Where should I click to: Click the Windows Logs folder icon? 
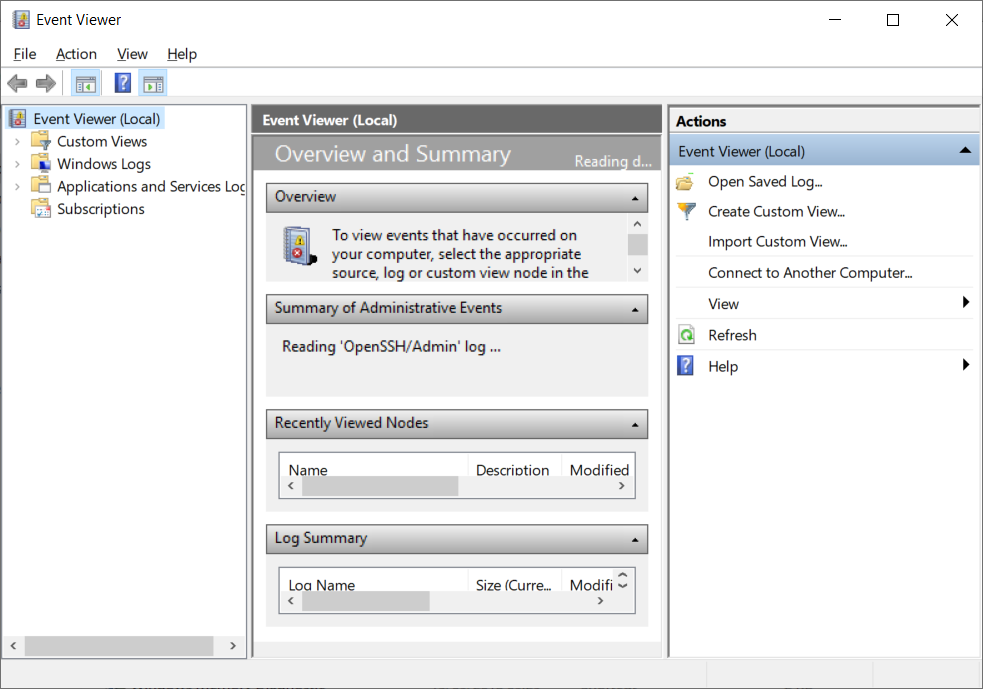coord(41,163)
